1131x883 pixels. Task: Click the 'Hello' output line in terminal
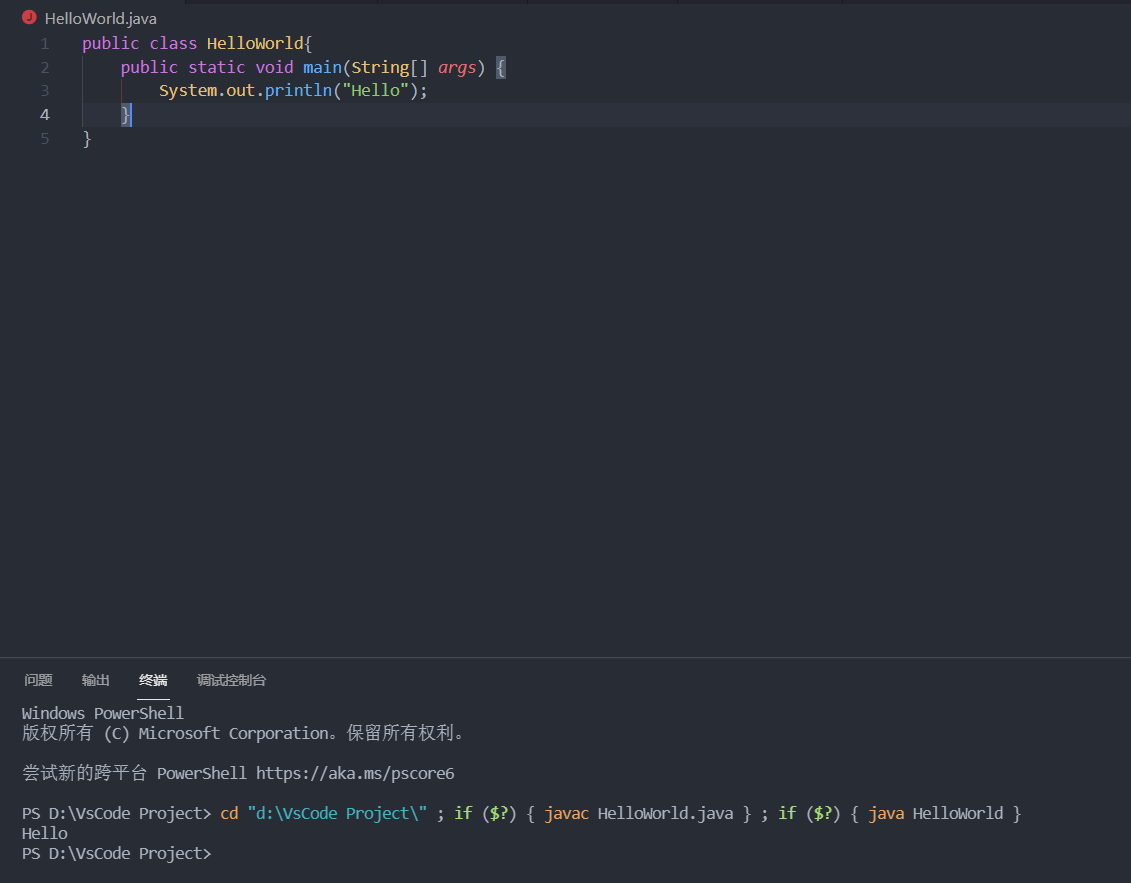click(x=45, y=833)
